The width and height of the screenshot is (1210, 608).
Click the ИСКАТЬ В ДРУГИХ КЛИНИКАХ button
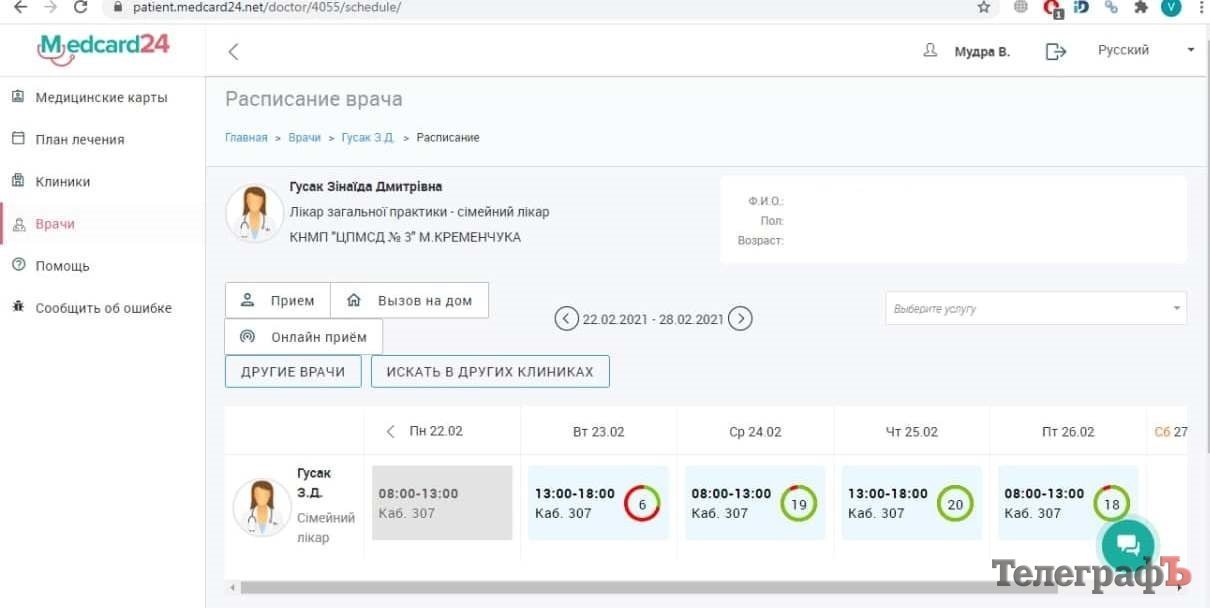[490, 372]
